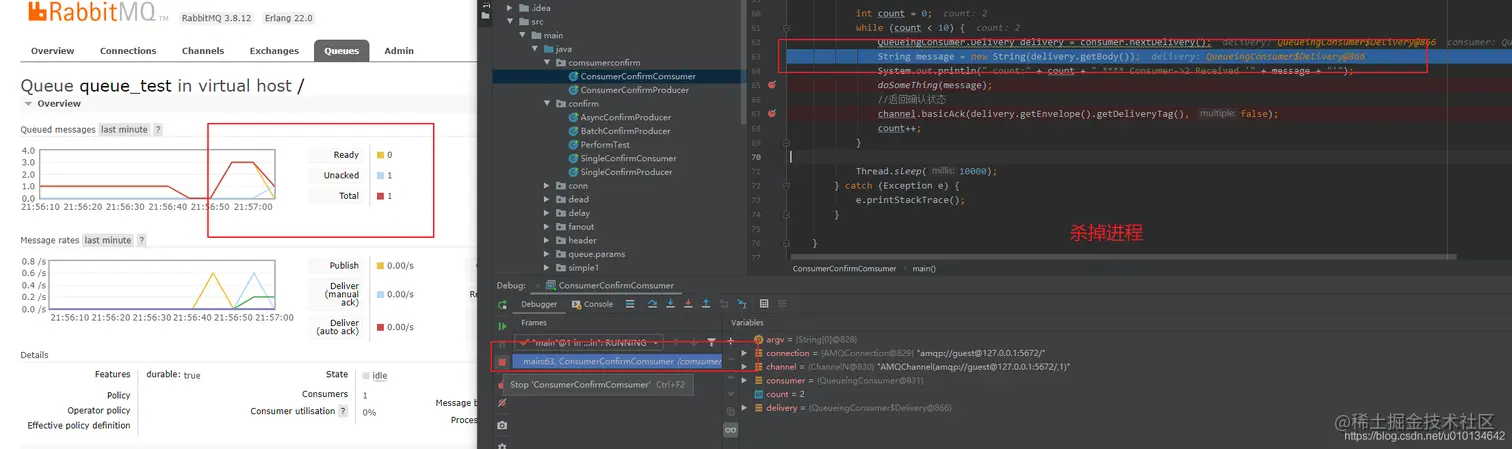Click the Step Into debugger icon
The height and width of the screenshot is (449, 1512).
[x=670, y=304]
